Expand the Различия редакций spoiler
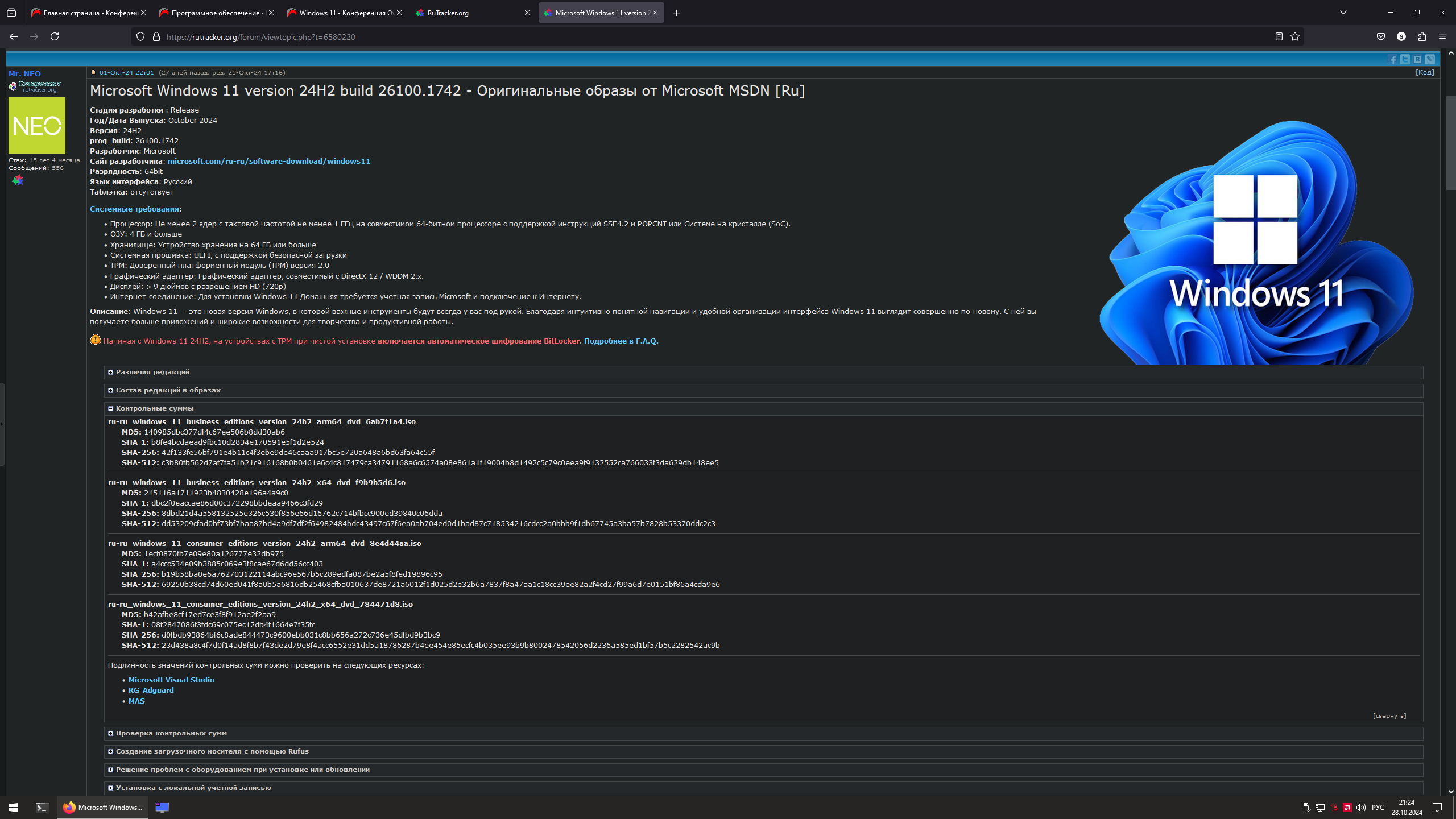This screenshot has height=819, width=1456. 152,372
